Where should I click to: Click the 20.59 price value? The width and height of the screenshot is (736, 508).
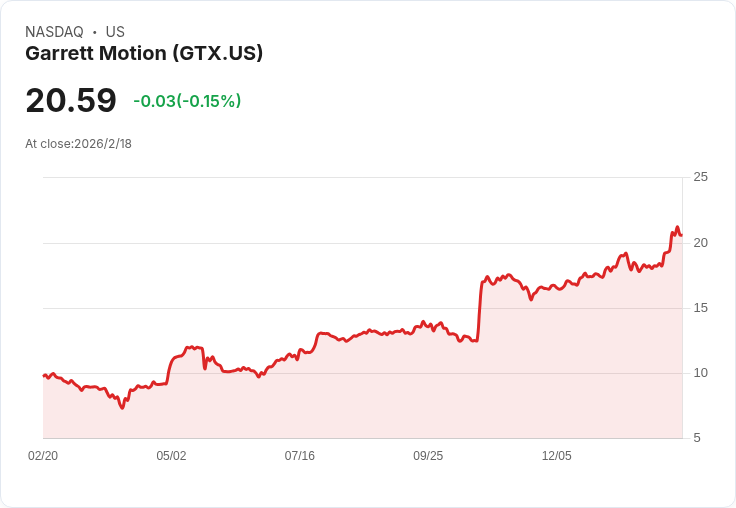tap(71, 101)
